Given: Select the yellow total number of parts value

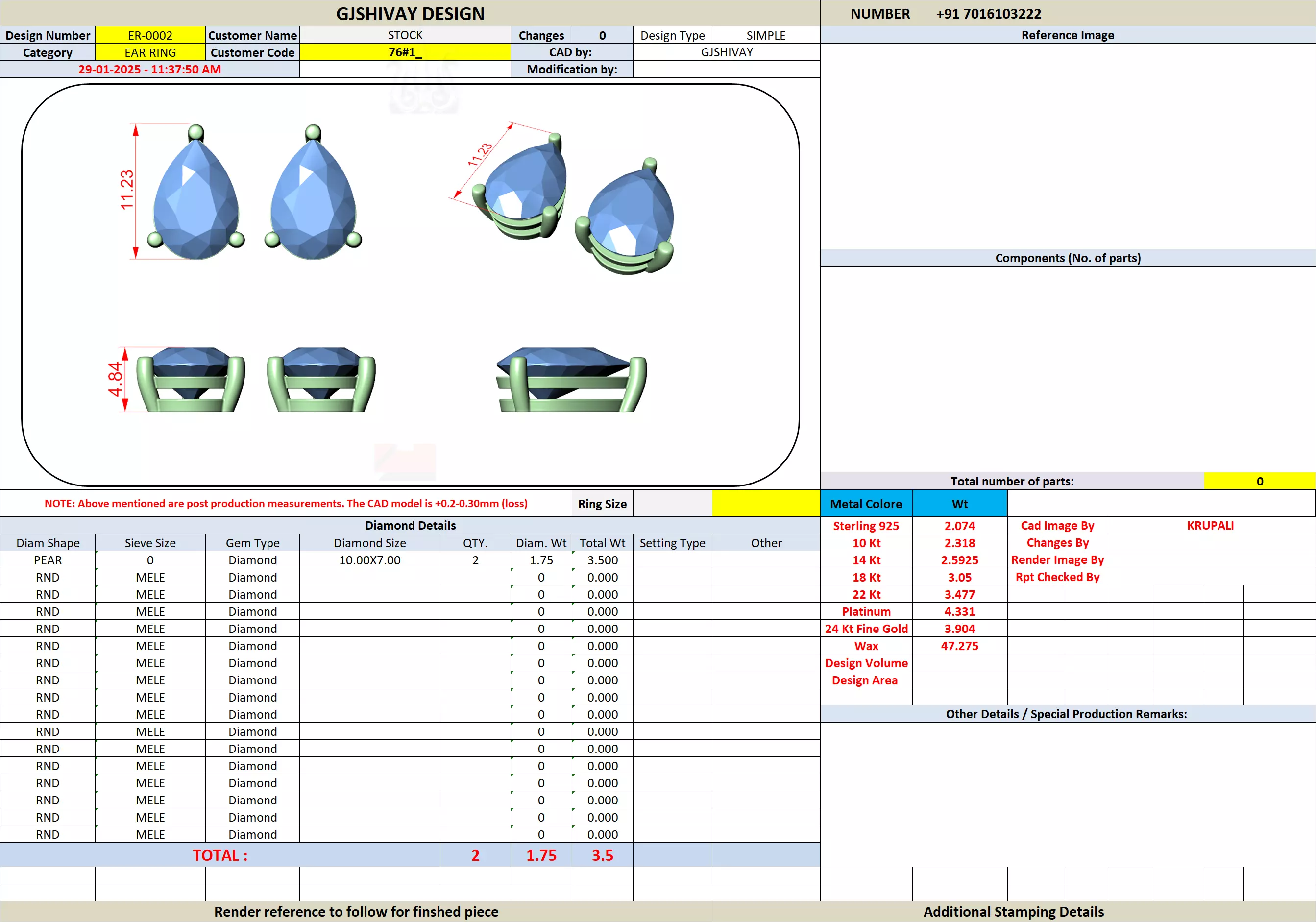Looking at the screenshot, I should coord(1259,482).
